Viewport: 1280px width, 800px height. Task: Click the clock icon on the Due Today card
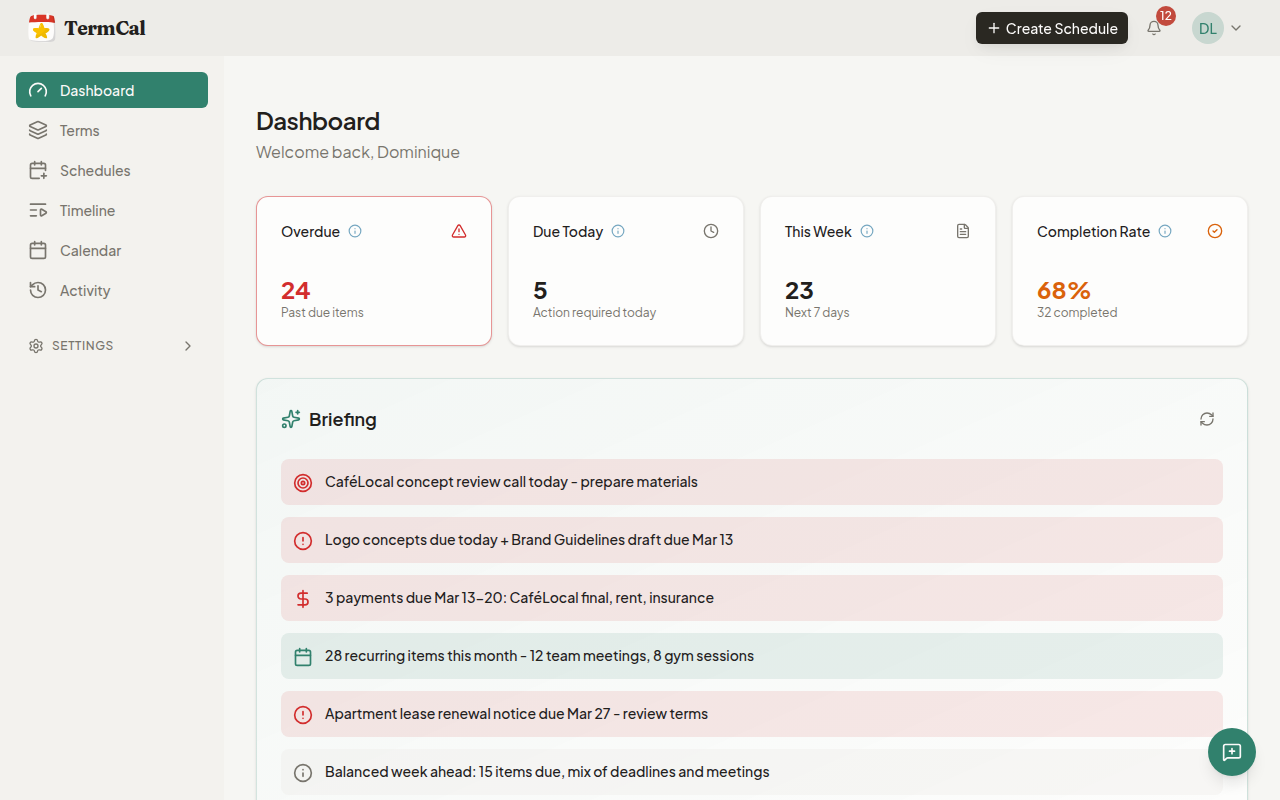[710, 231]
